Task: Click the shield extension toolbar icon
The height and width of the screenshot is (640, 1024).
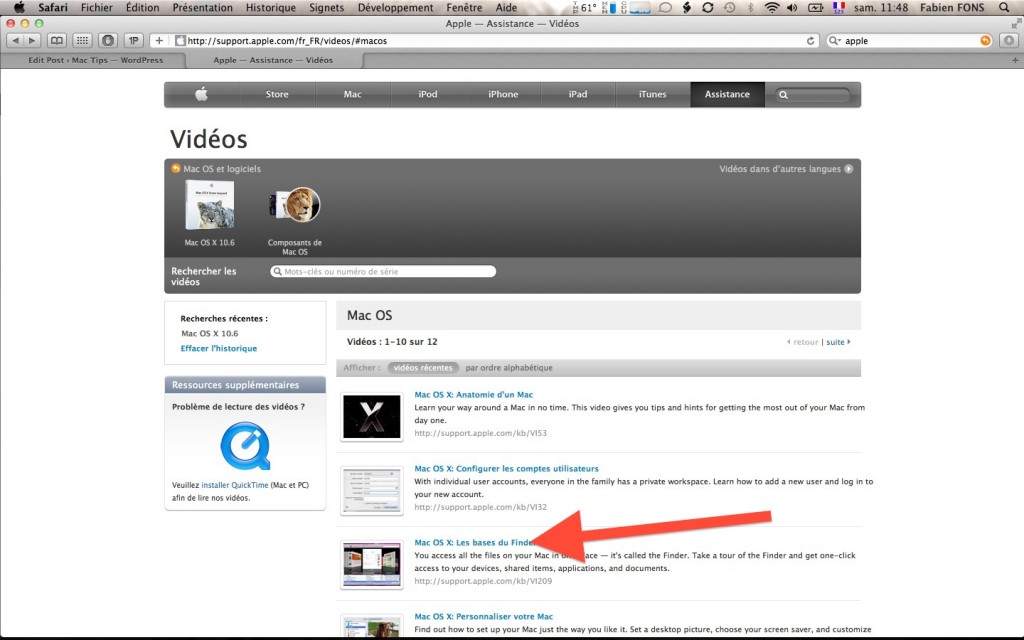Action: 108,40
